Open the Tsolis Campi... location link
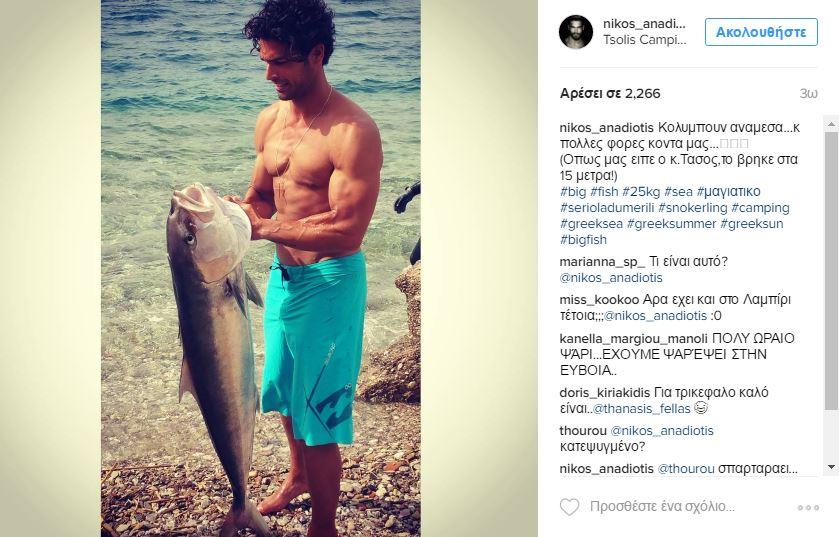 point(644,40)
